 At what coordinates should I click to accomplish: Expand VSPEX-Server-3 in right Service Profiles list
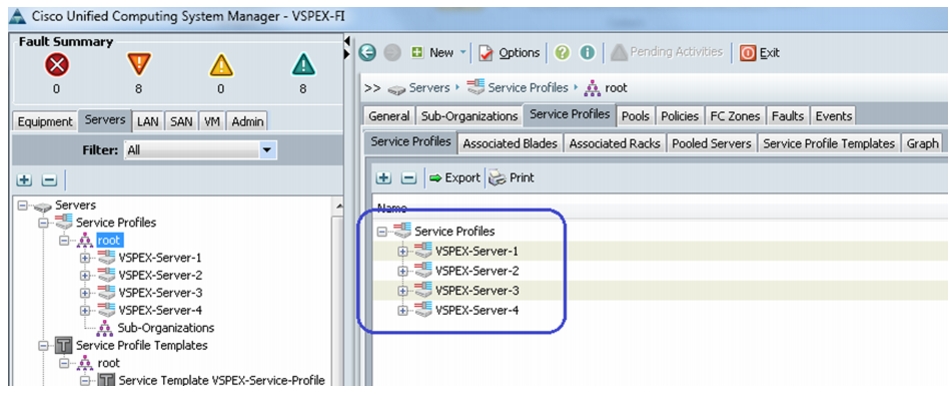pyautogui.click(x=402, y=291)
